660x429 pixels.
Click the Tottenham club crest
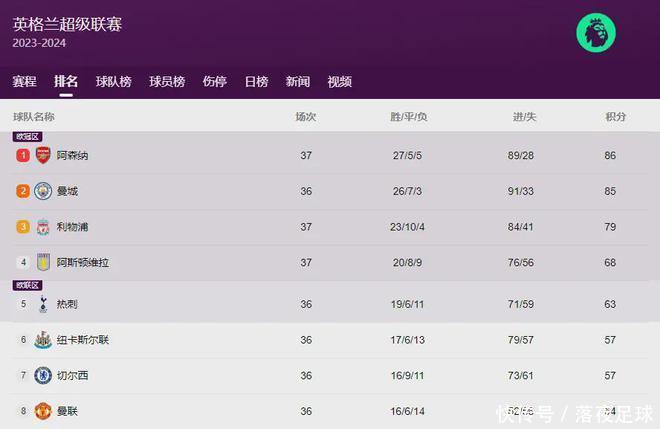[43, 304]
